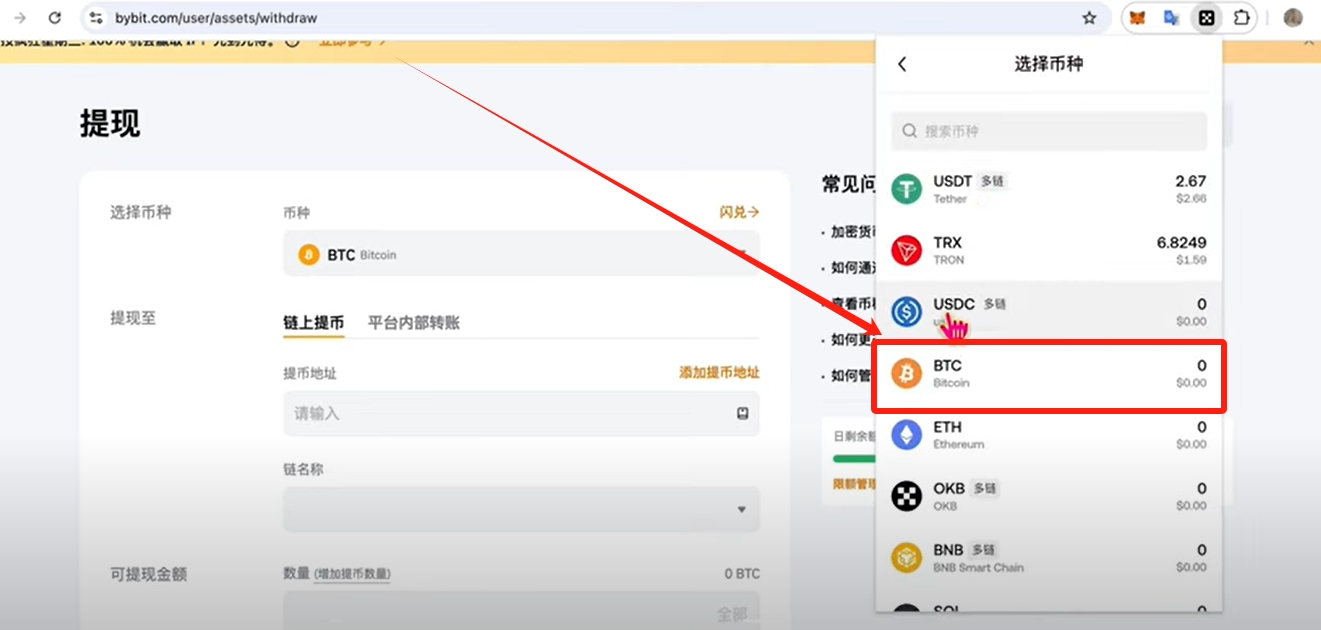Click the OKX wallet extension icon

(x=1206, y=18)
